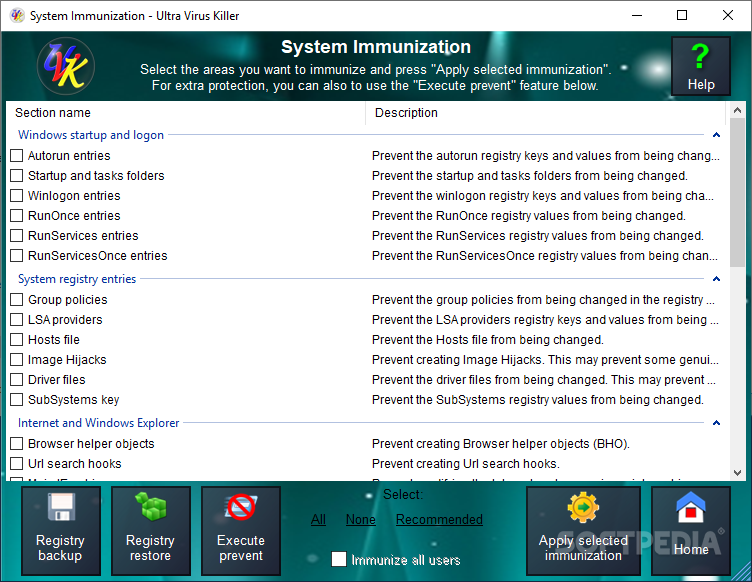This screenshot has width=752, height=582.
Task: Click the RunServices registry values description
Action: (x=538, y=235)
